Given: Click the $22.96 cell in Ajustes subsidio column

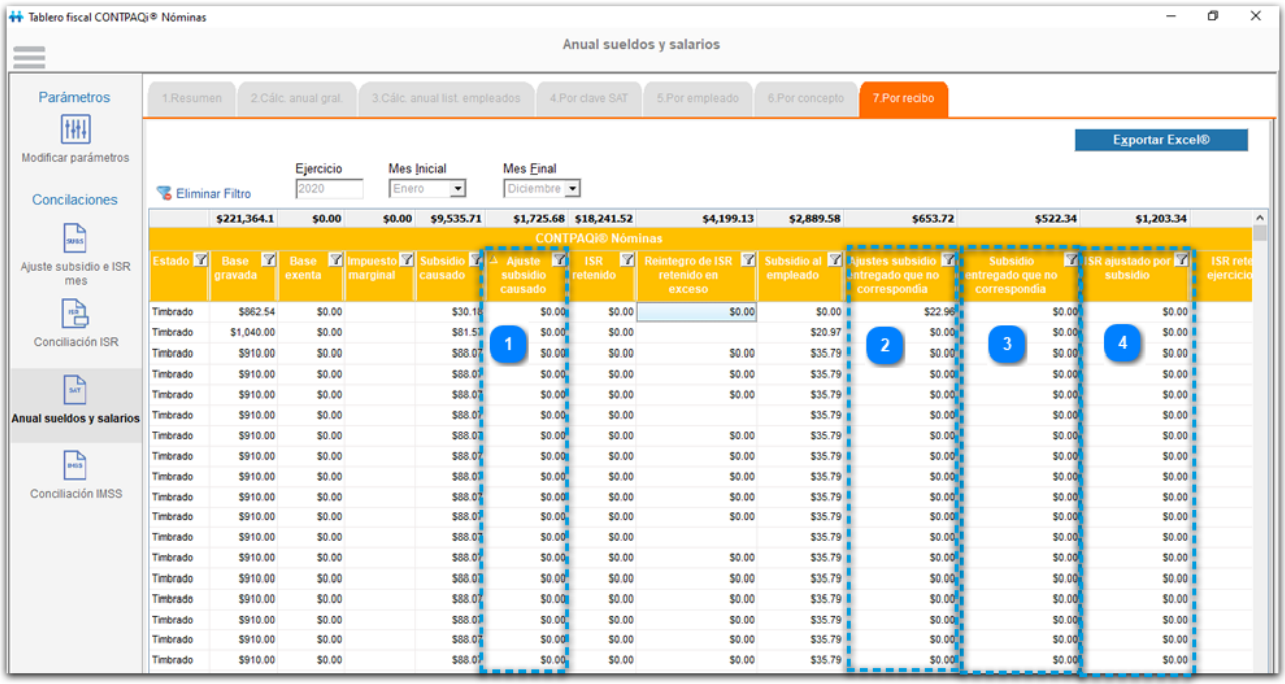Looking at the screenshot, I should [901, 312].
